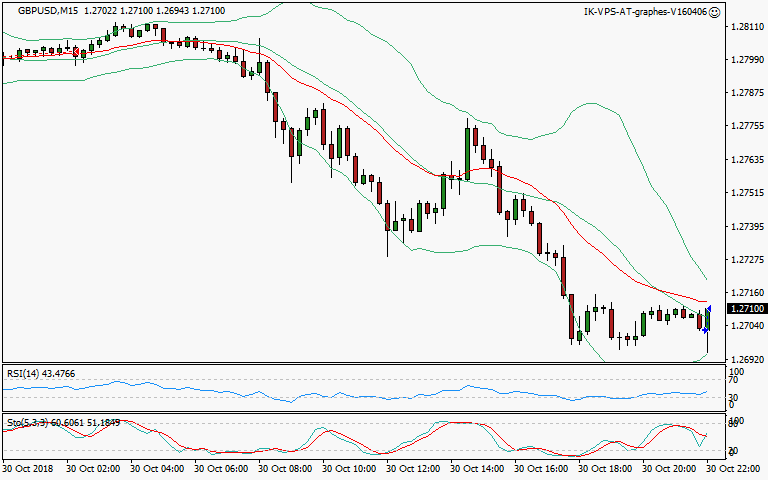Click the 1.26920 price axis label

pyautogui.click(x=743, y=359)
